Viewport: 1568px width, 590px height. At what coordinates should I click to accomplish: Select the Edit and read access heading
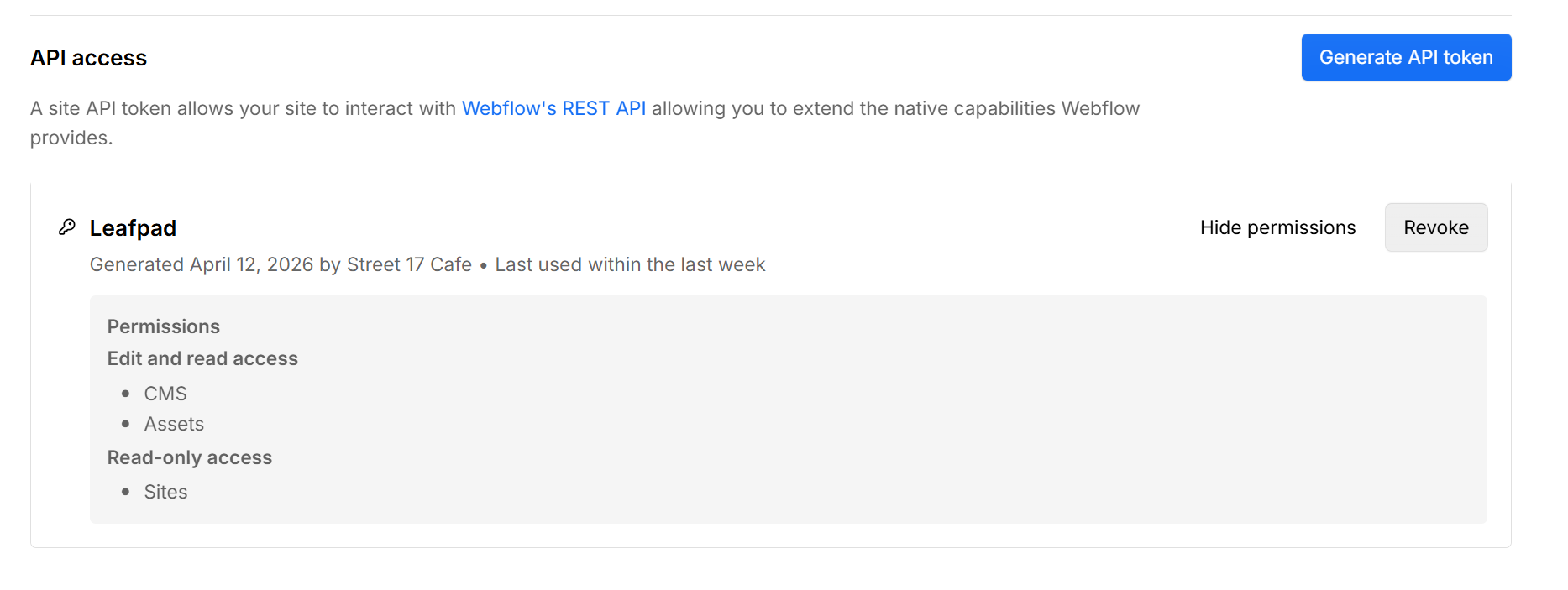point(202,358)
